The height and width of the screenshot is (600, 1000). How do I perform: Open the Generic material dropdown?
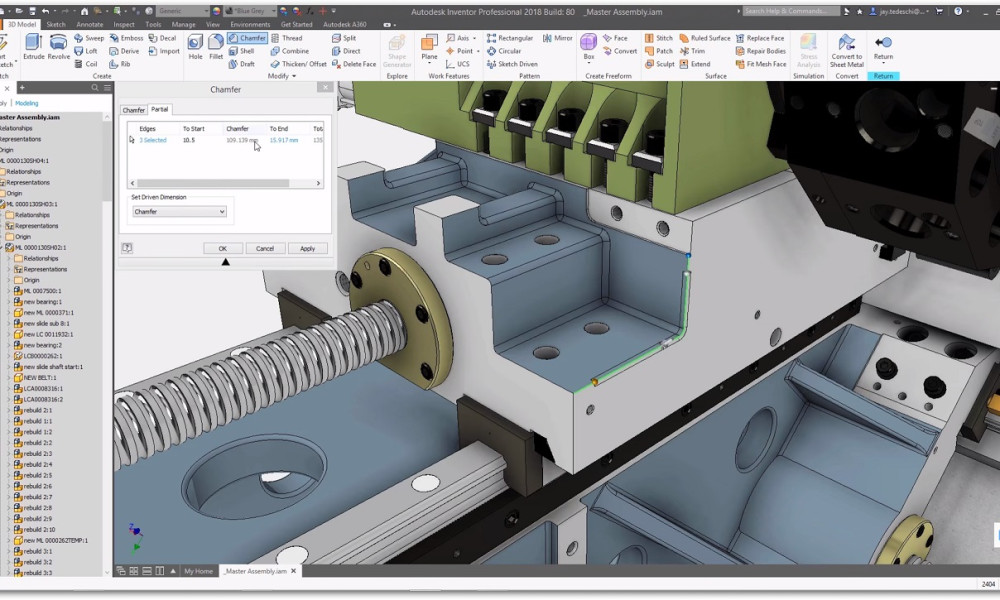point(206,11)
